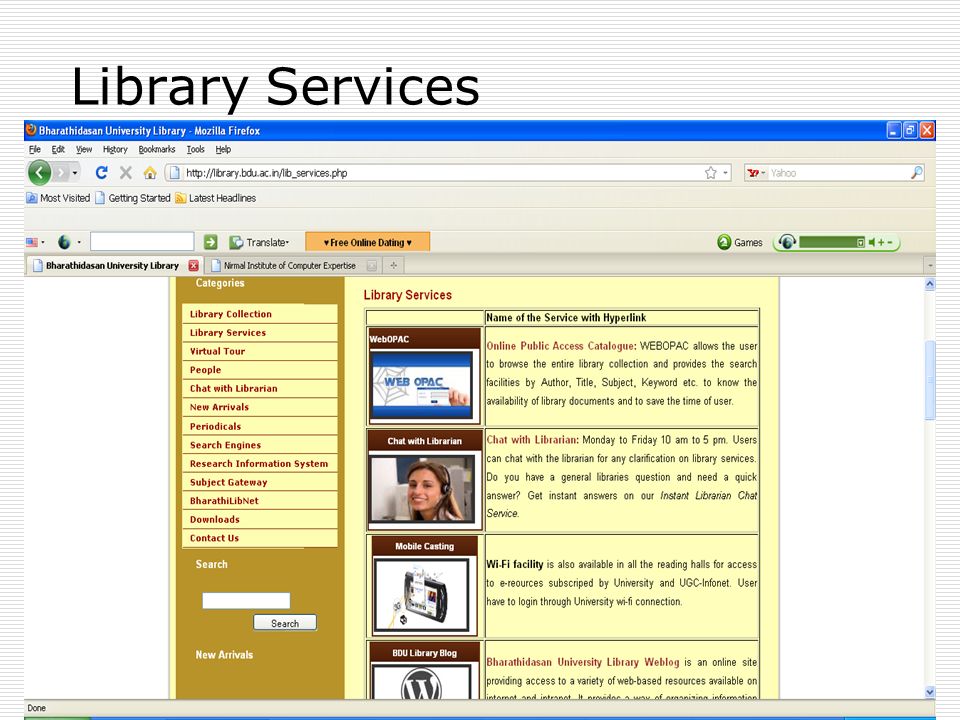960x720 pixels.
Task: Click the Mobile Casting phone thumbnail
Action: (423, 595)
